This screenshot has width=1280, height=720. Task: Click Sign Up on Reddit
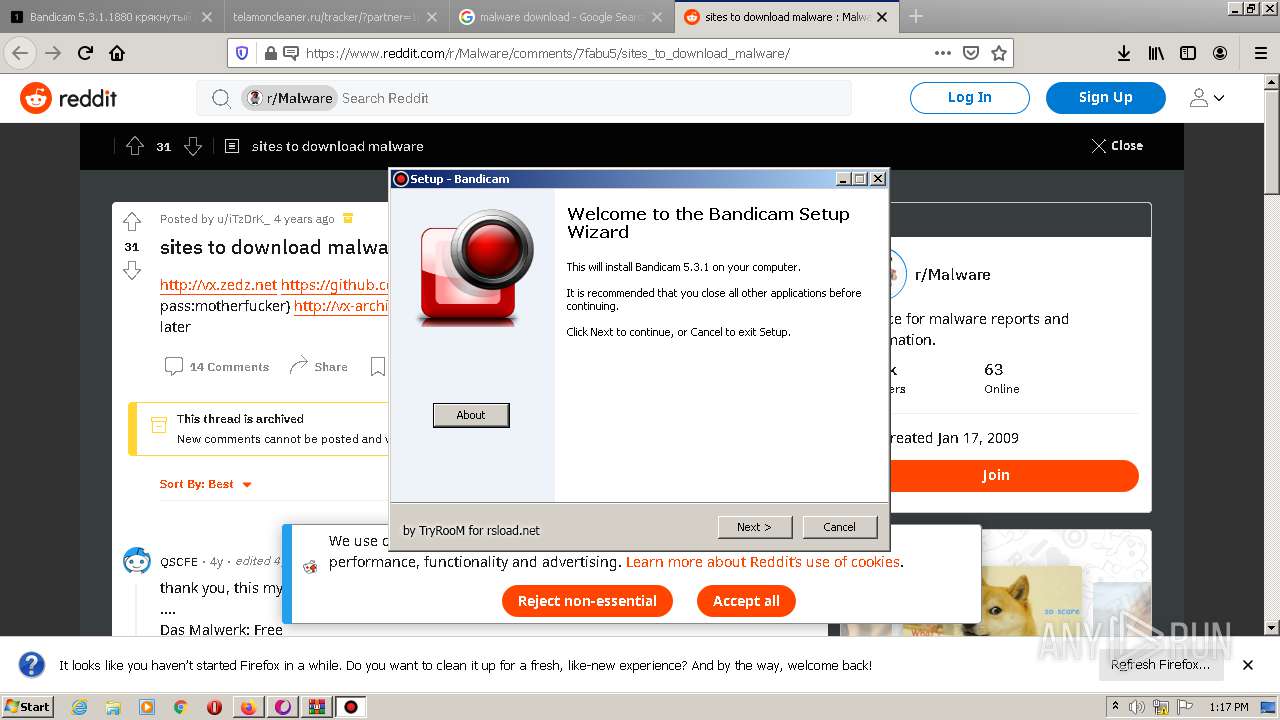tap(1105, 97)
